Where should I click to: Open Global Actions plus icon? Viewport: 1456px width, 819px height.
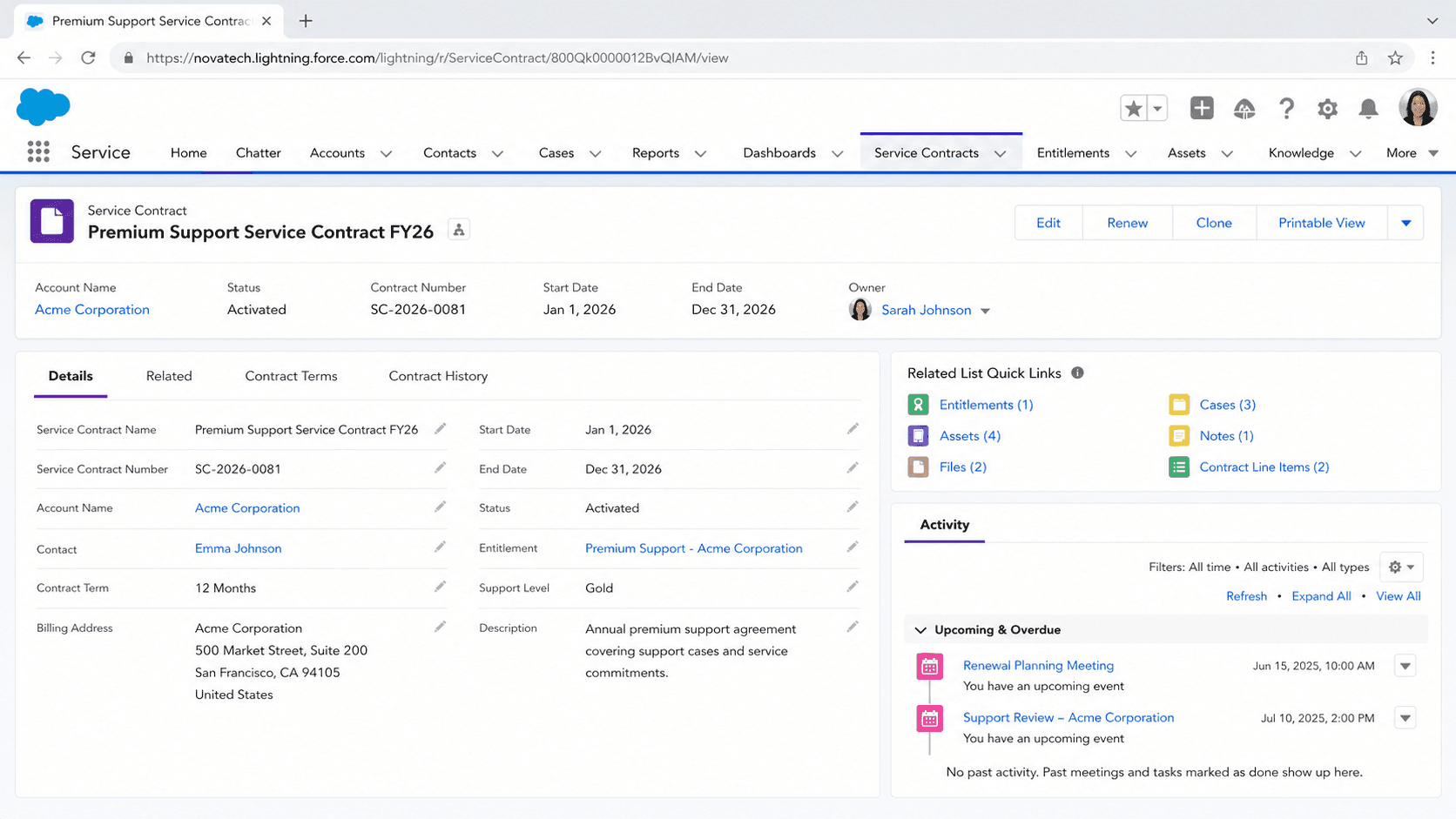(1202, 108)
